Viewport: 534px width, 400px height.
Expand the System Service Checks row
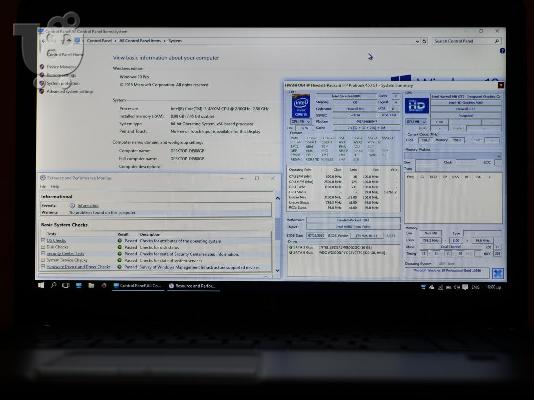click(x=43, y=260)
